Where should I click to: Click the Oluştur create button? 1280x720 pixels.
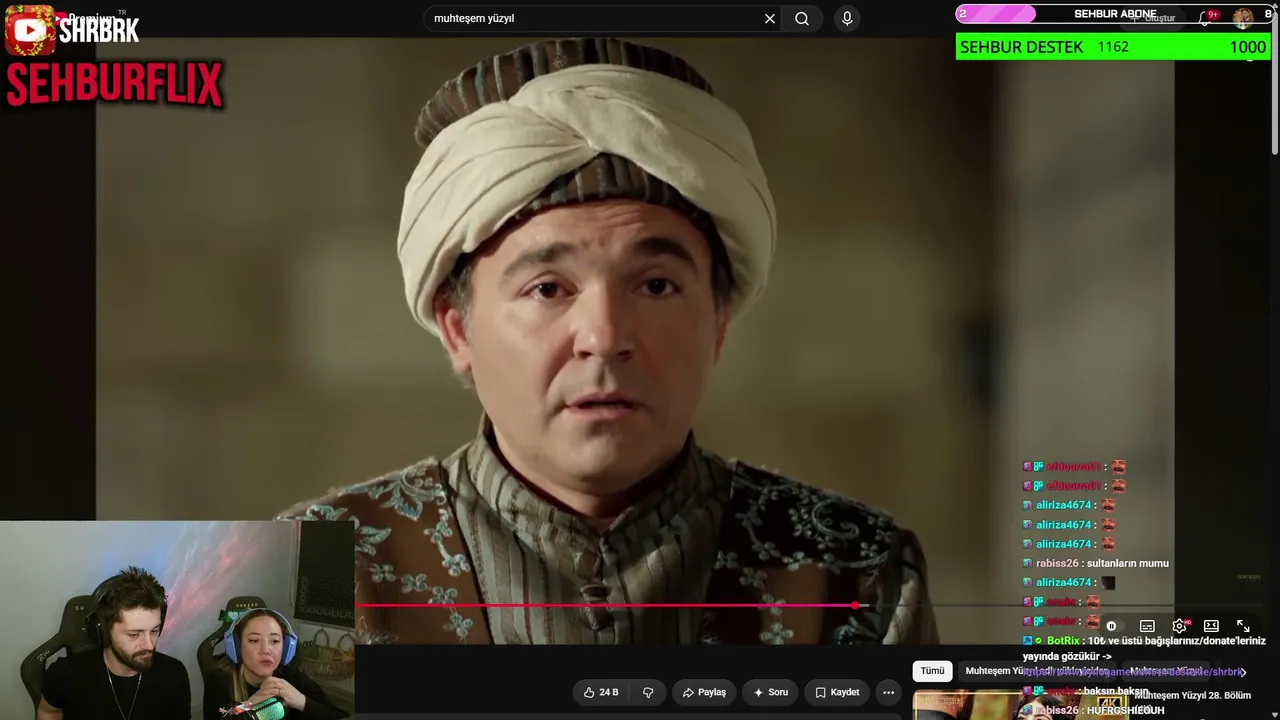coord(1152,18)
